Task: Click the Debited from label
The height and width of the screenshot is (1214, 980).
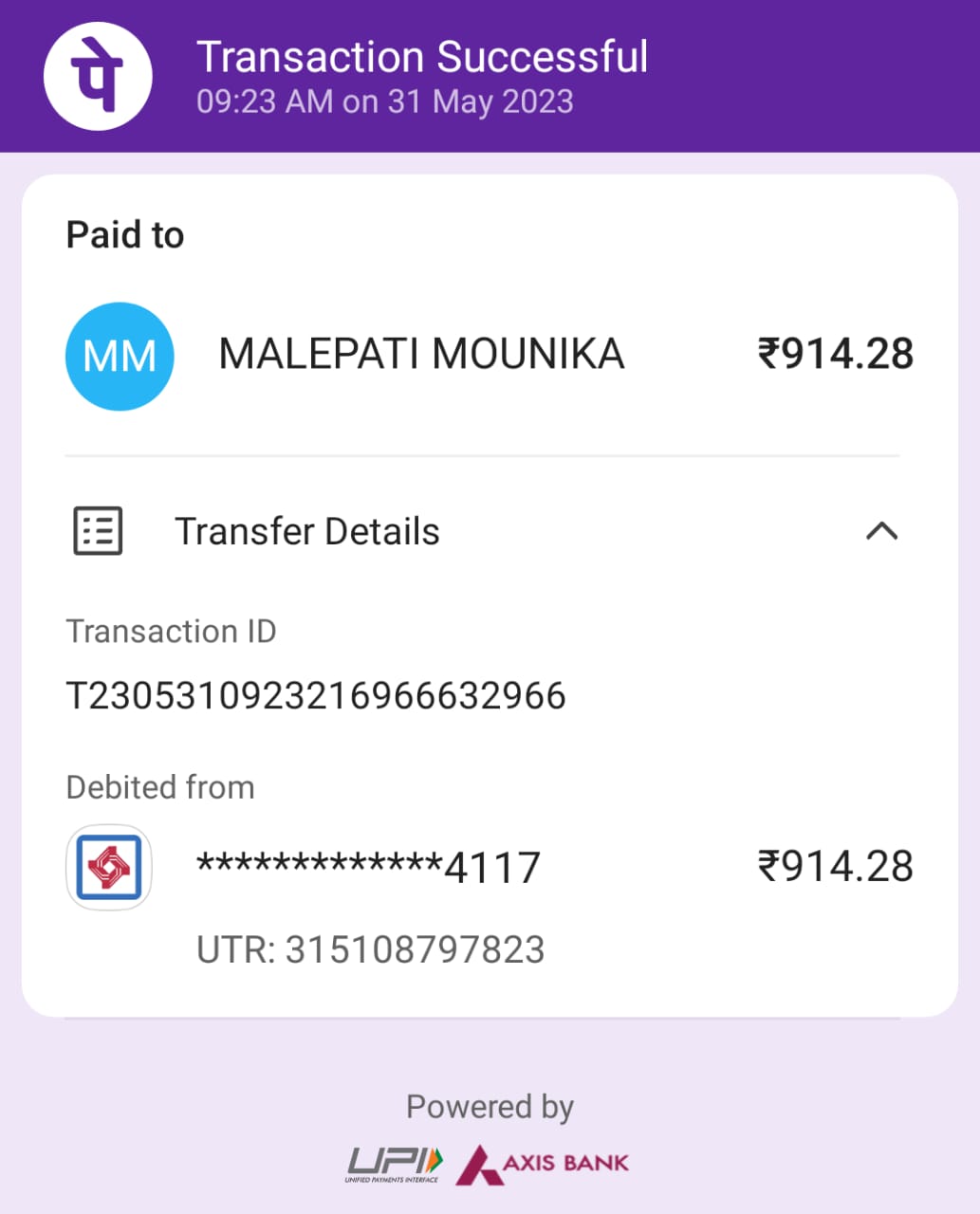Action: coord(160,787)
